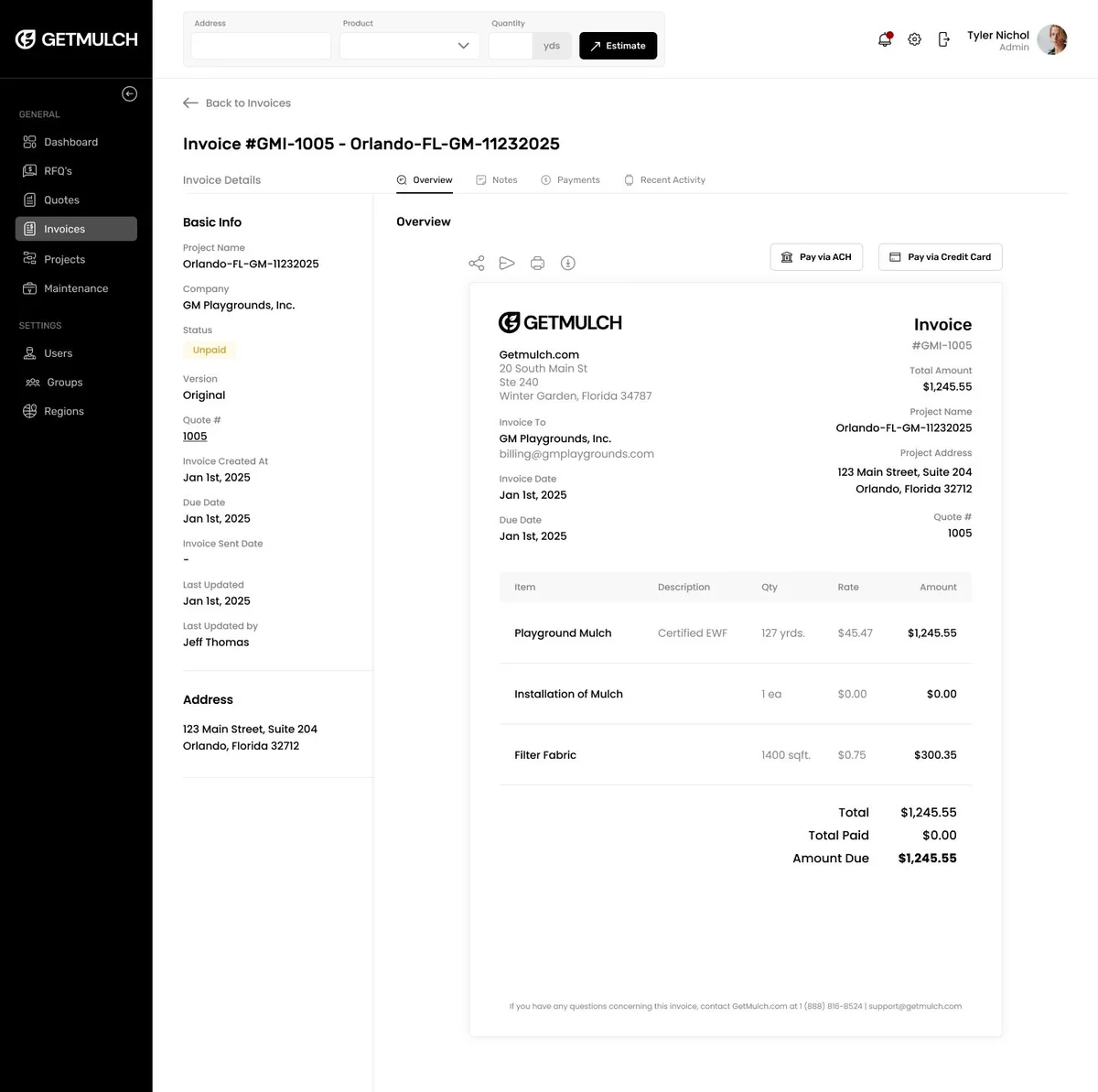The height and width of the screenshot is (1092, 1098).
Task: Click the Amount column header
Action: click(938, 588)
